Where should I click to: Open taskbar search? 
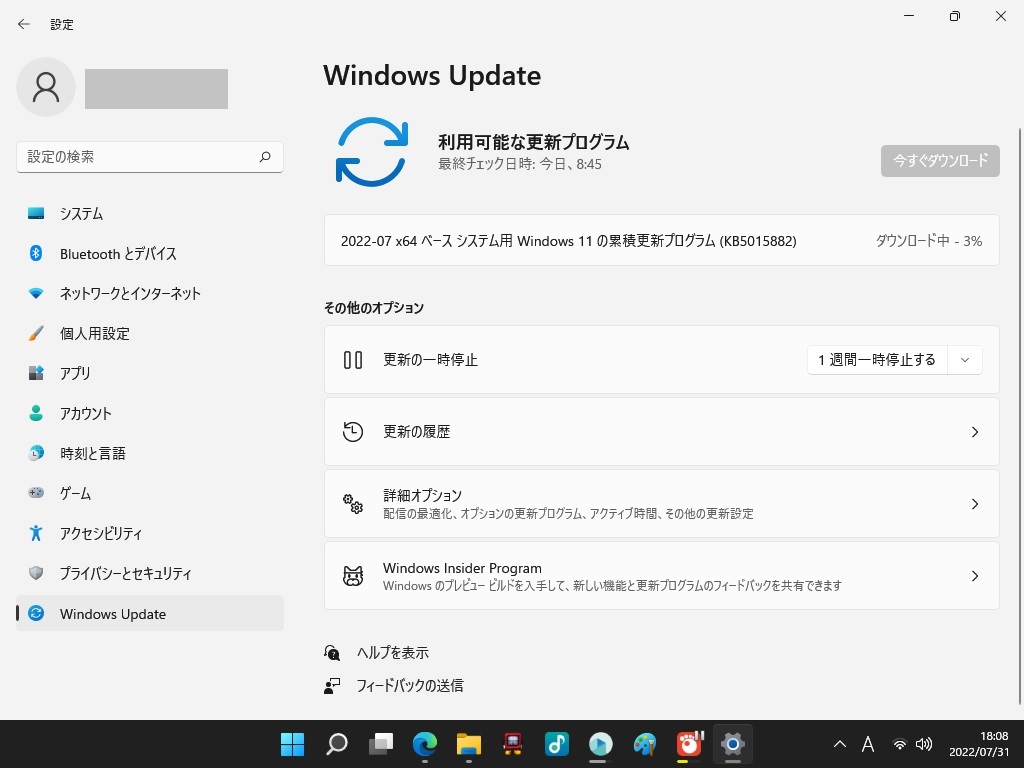336,744
